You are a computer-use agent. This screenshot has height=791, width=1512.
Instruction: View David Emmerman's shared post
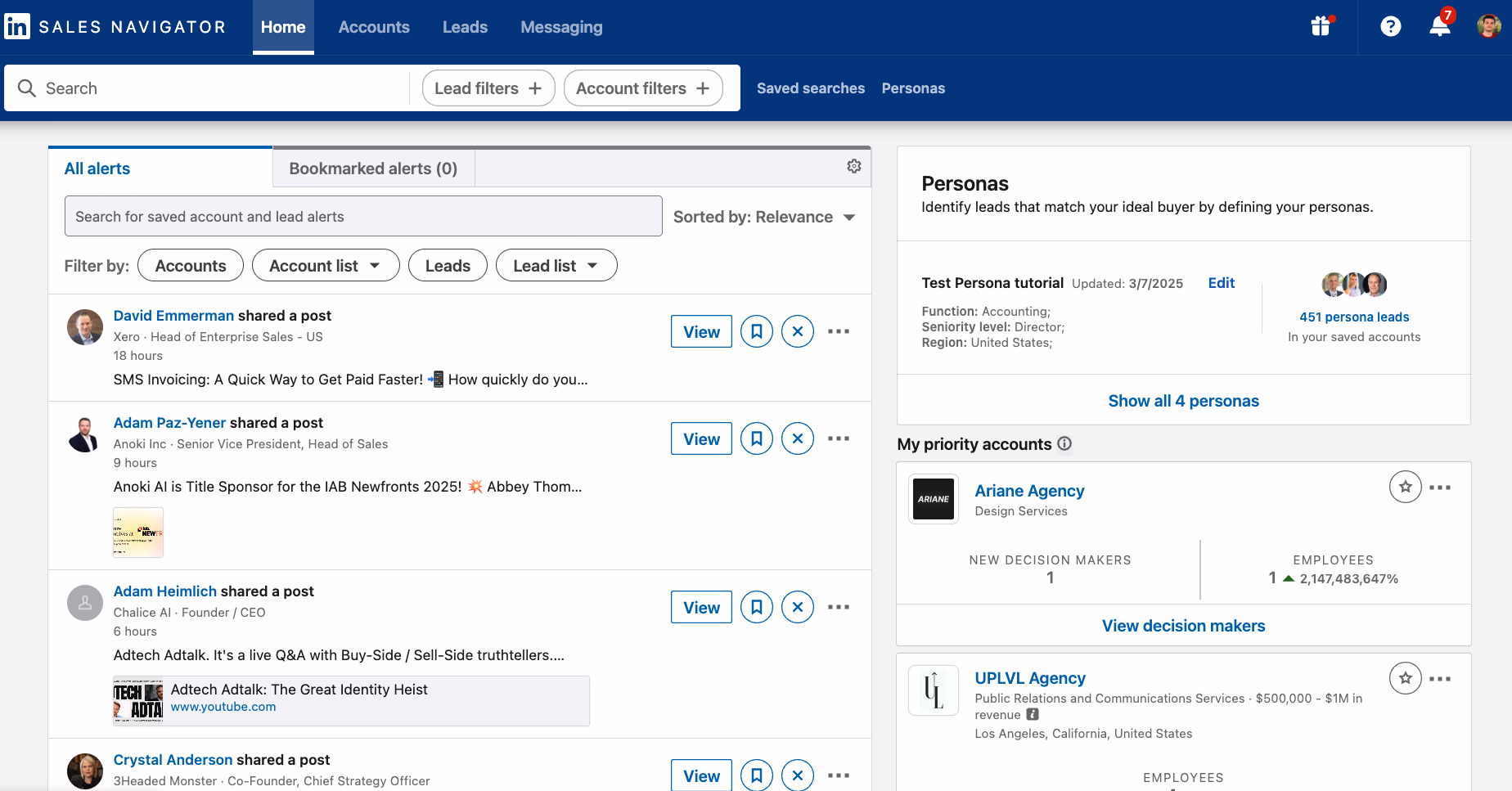[x=701, y=331]
